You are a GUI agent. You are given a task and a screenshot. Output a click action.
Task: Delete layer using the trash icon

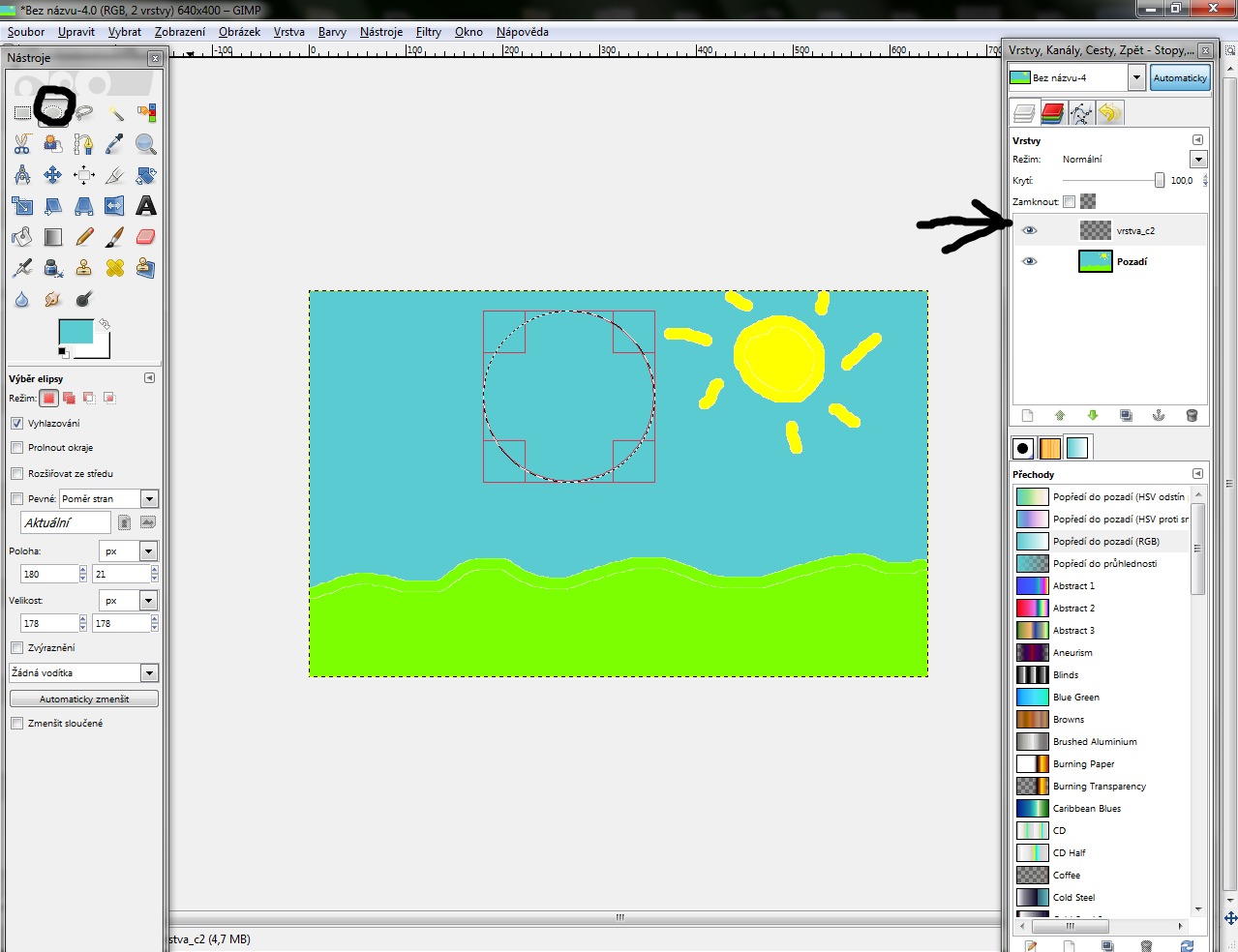(1192, 415)
